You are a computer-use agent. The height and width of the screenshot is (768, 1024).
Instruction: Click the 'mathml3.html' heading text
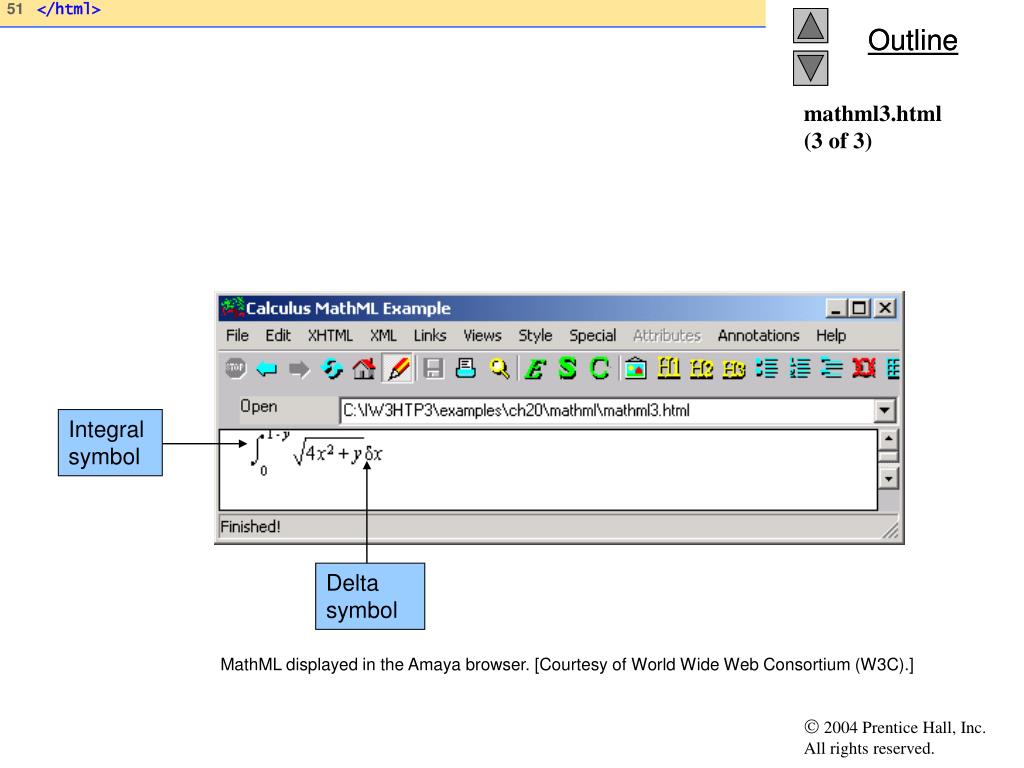coord(872,114)
